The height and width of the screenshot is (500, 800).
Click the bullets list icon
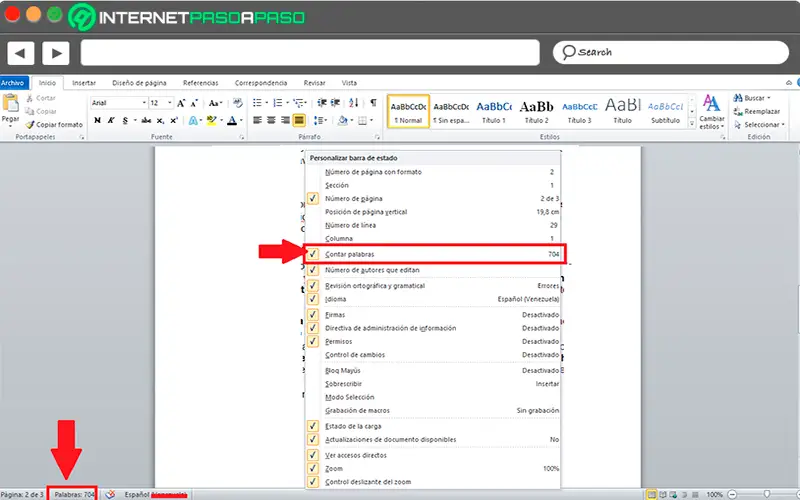coord(257,103)
